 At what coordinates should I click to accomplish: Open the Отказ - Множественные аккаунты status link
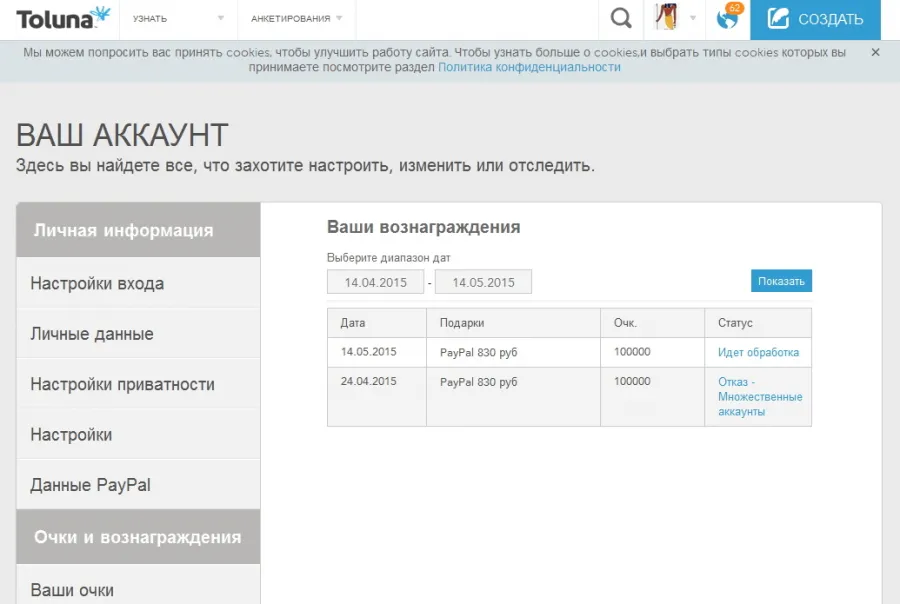point(760,397)
